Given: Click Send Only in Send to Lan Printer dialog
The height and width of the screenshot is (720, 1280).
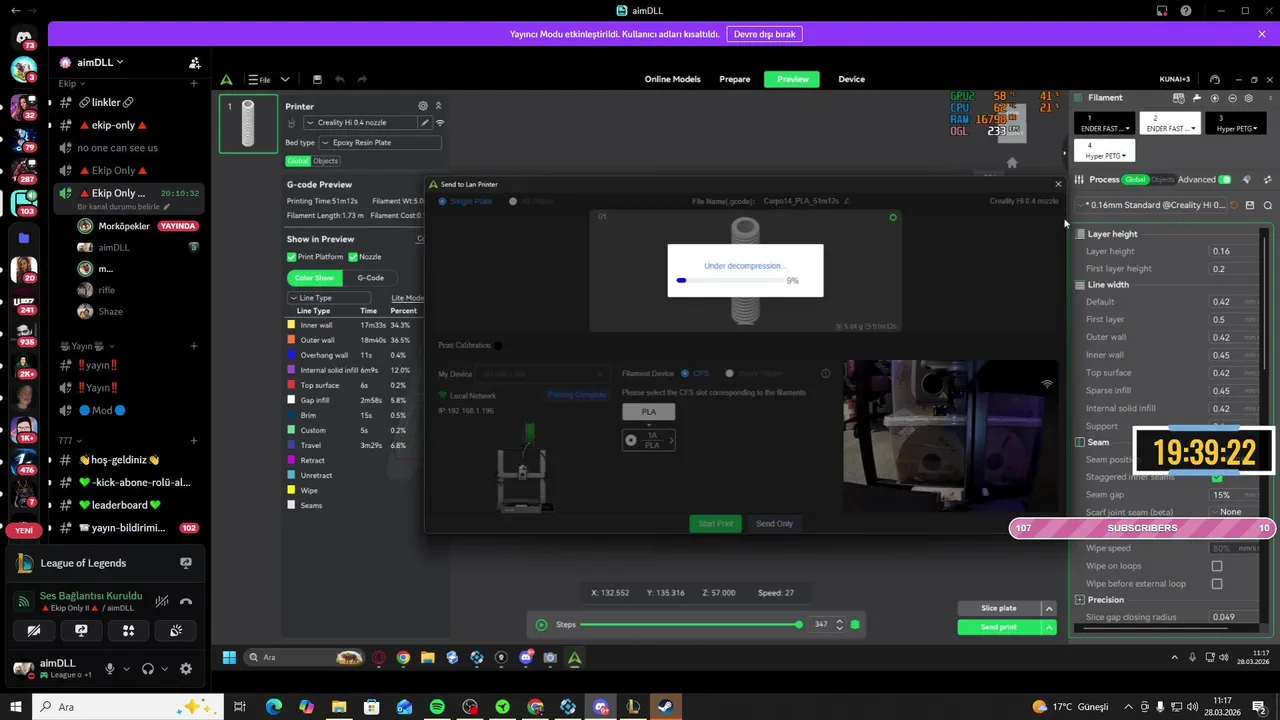Looking at the screenshot, I should (x=774, y=524).
